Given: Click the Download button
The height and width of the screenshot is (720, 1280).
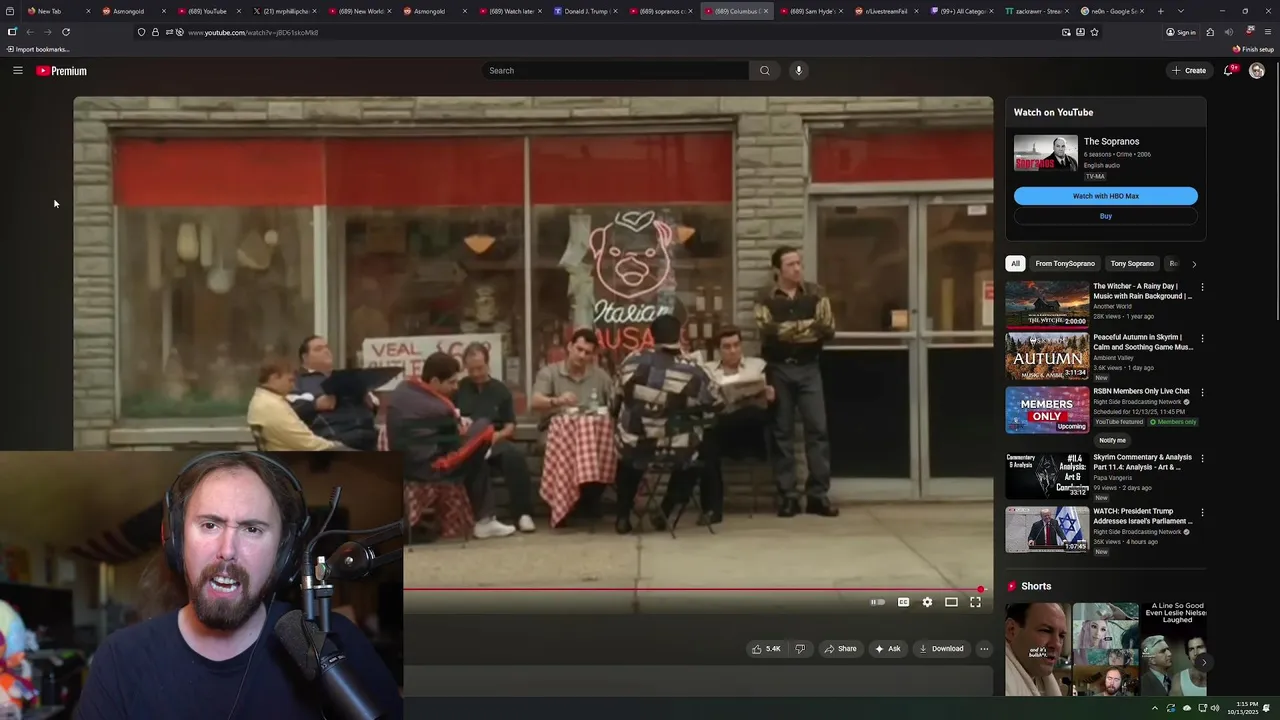Looking at the screenshot, I should [941, 649].
